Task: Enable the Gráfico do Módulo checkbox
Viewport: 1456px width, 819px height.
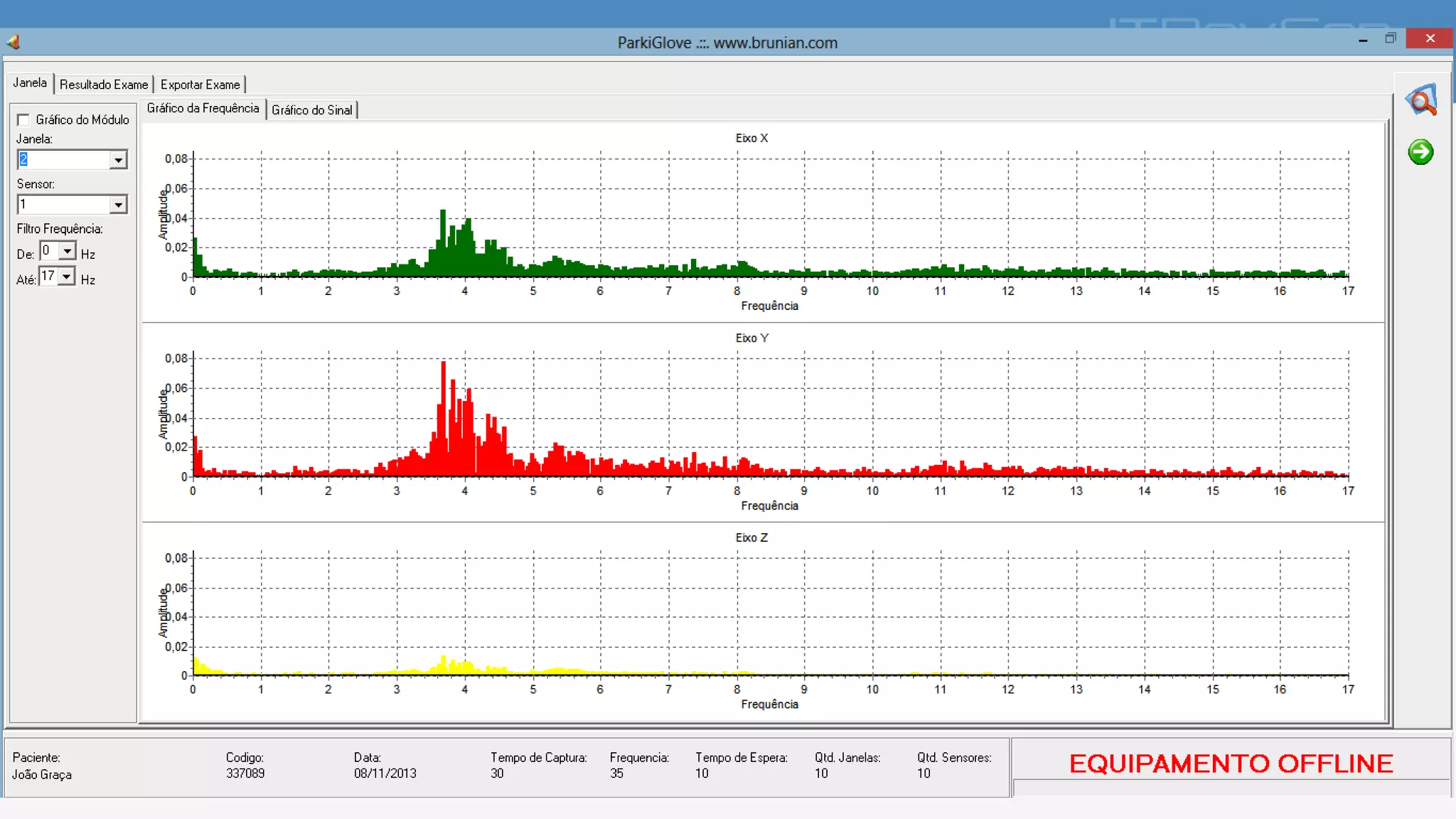Action: (23, 119)
